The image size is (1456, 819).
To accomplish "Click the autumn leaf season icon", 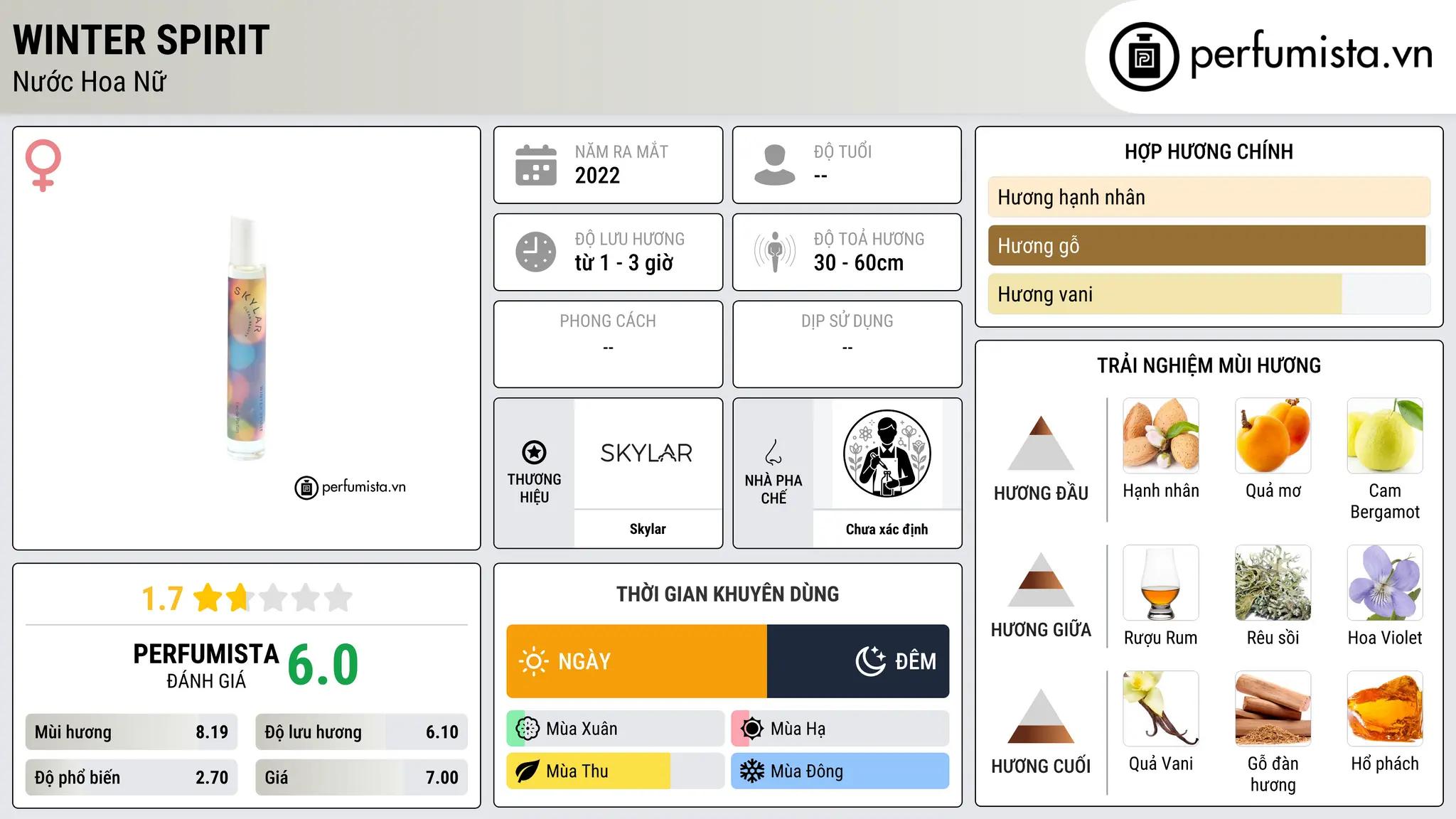I will [528, 771].
